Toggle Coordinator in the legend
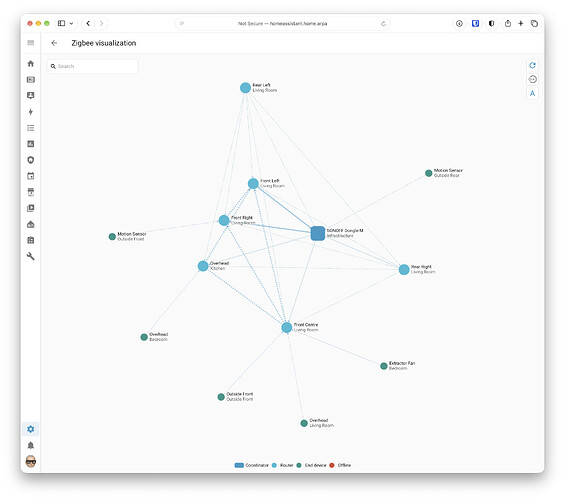Screen dimensions: 564x500 click(x=251, y=465)
